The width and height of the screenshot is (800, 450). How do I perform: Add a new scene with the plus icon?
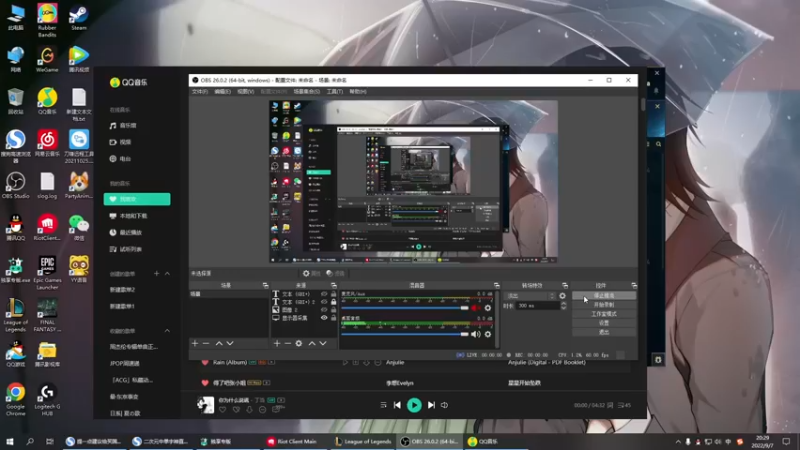tap(195, 343)
